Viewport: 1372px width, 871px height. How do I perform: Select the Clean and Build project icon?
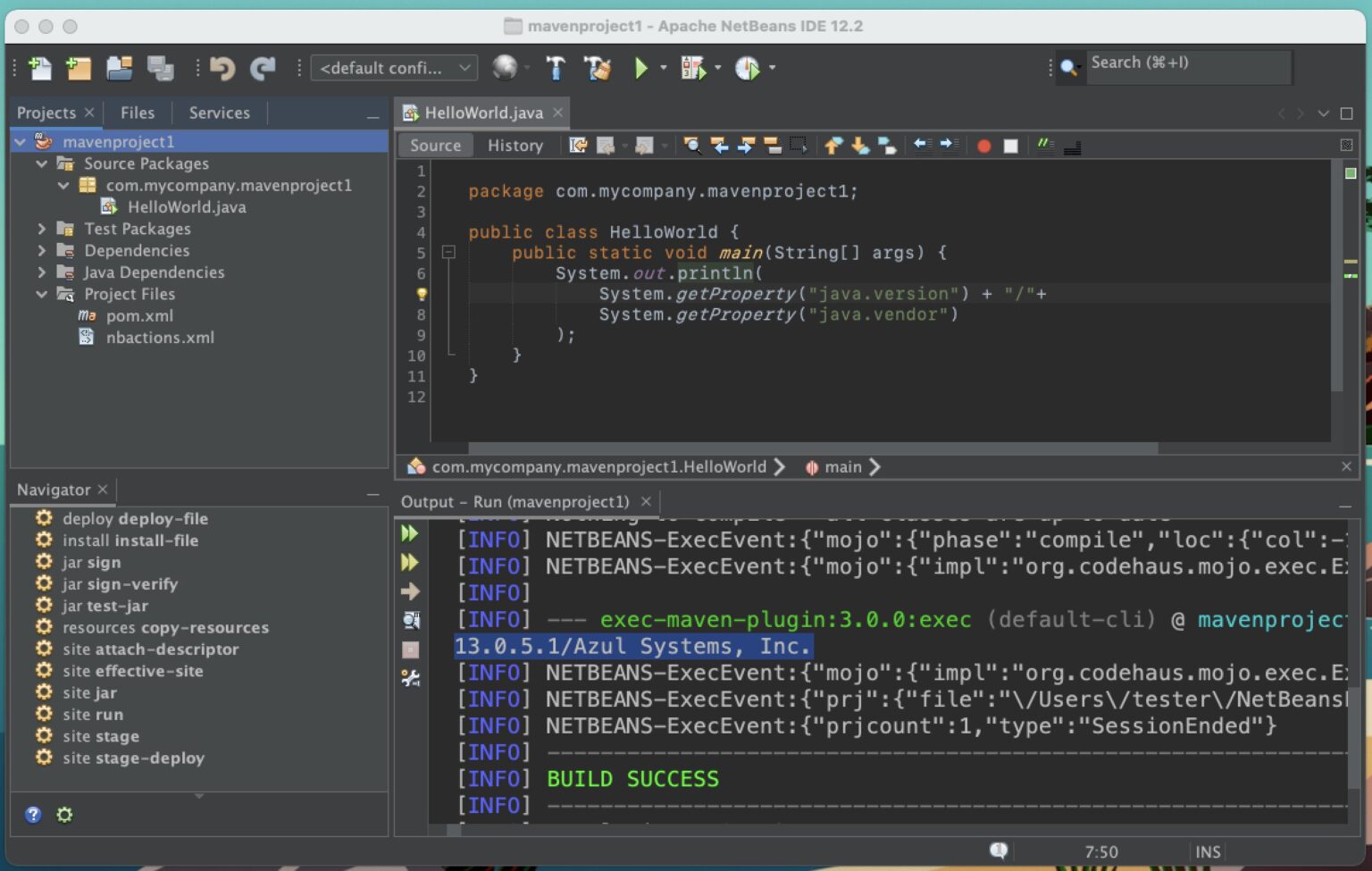click(598, 68)
